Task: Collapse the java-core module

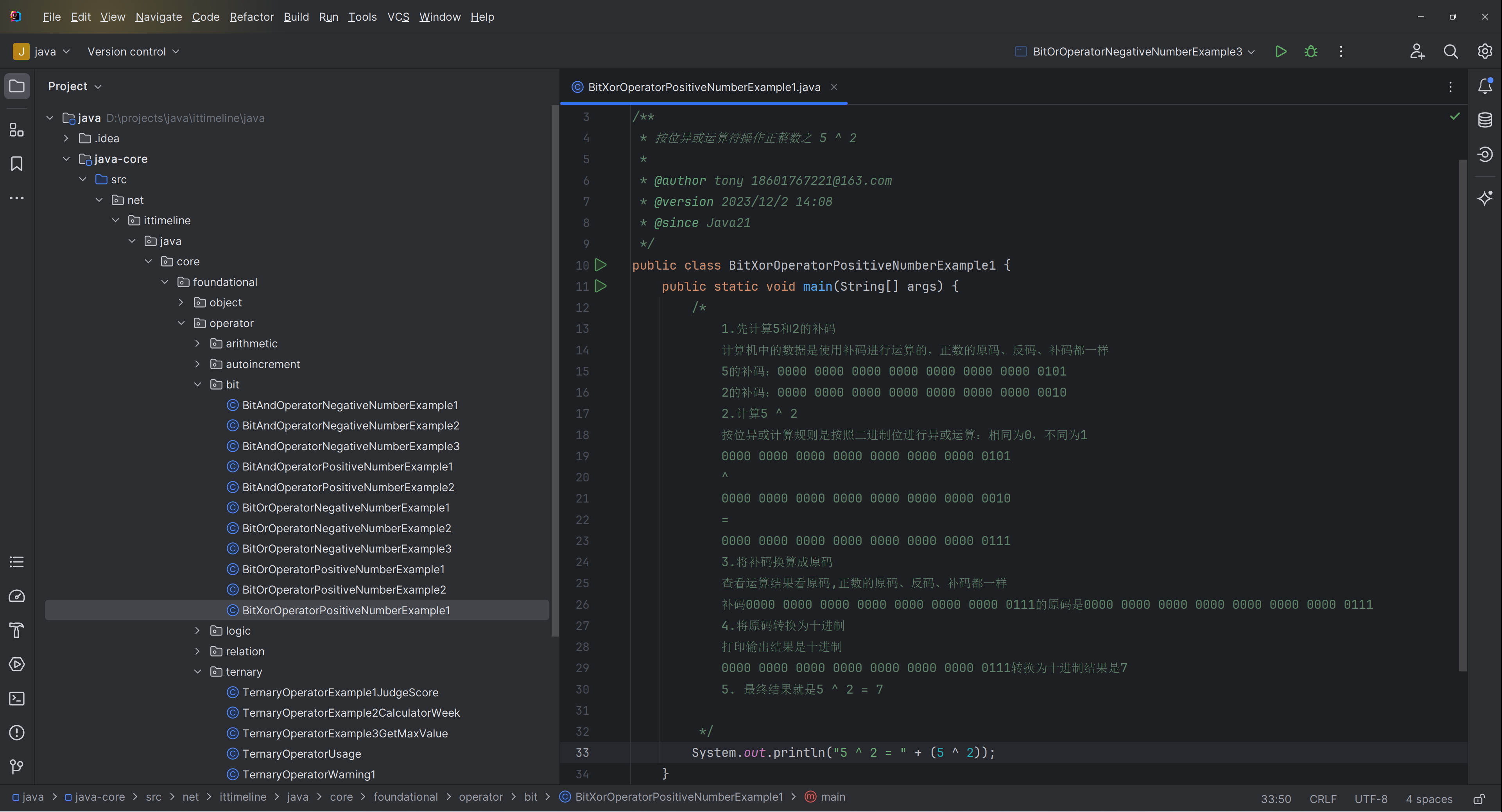Action: pos(66,159)
